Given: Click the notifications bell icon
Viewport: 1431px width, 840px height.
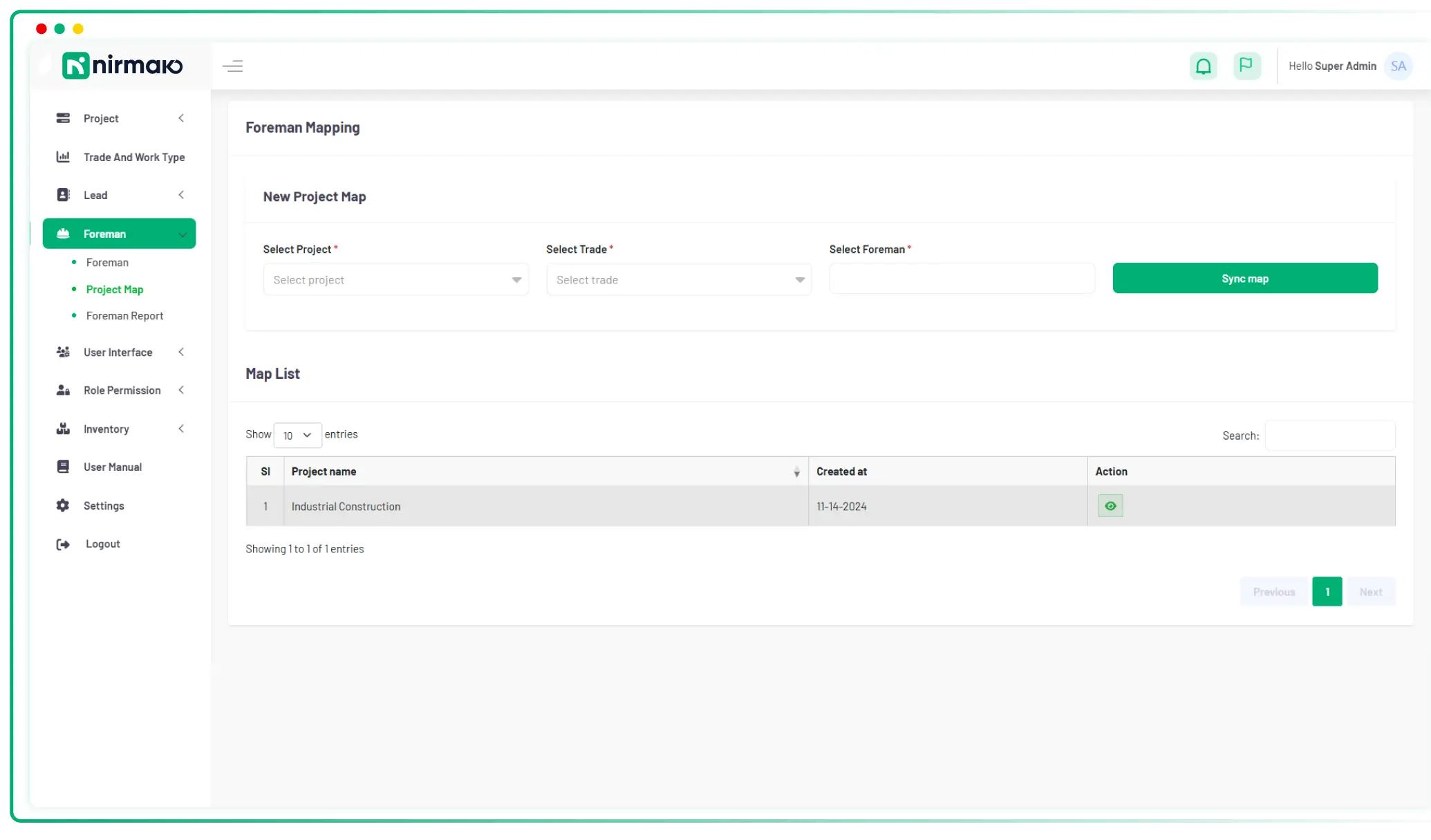Looking at the screenshot, I should (x=1204, y=66).
